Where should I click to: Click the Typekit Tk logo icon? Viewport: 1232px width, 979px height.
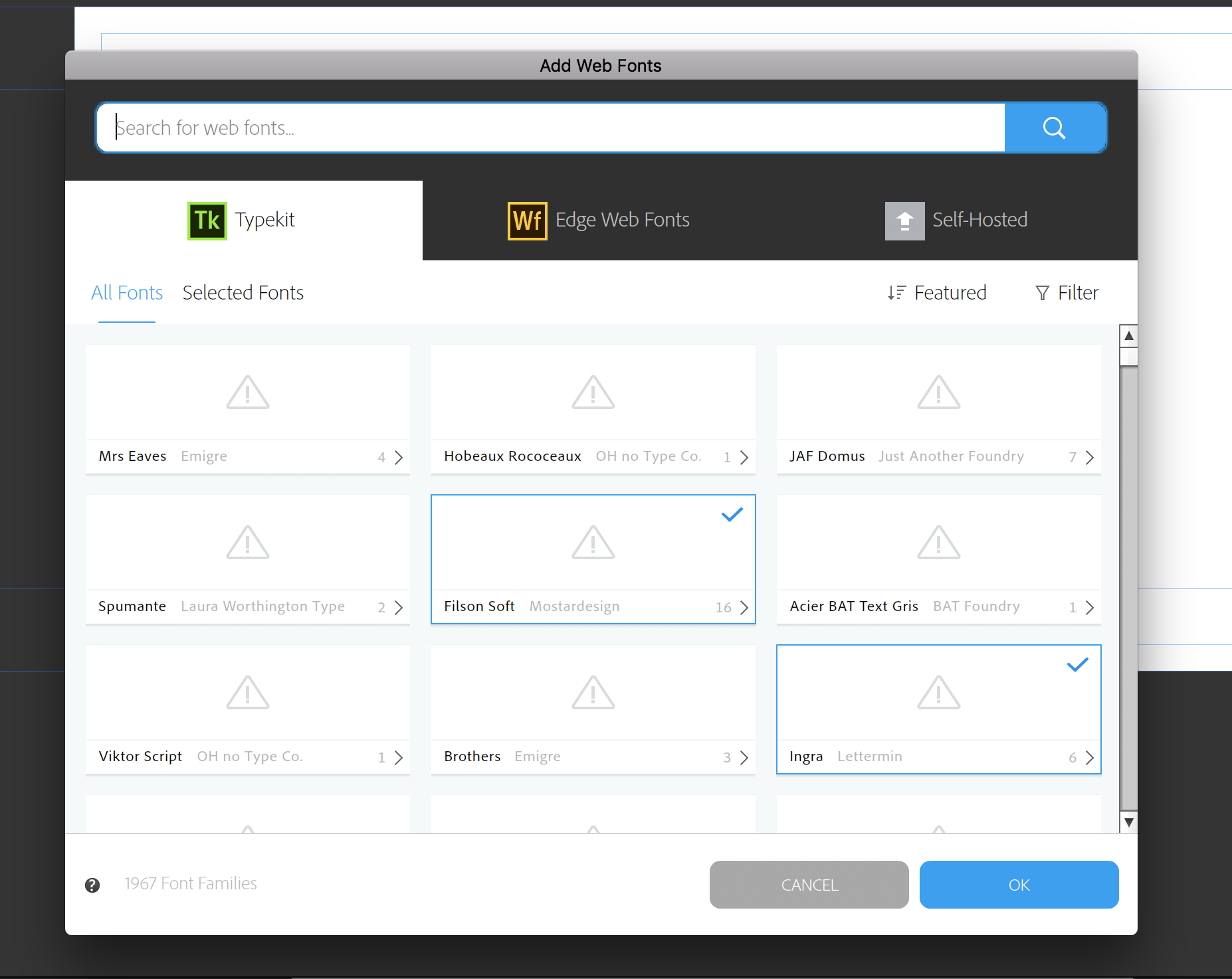pyautogui.click(x=207, y=221)
